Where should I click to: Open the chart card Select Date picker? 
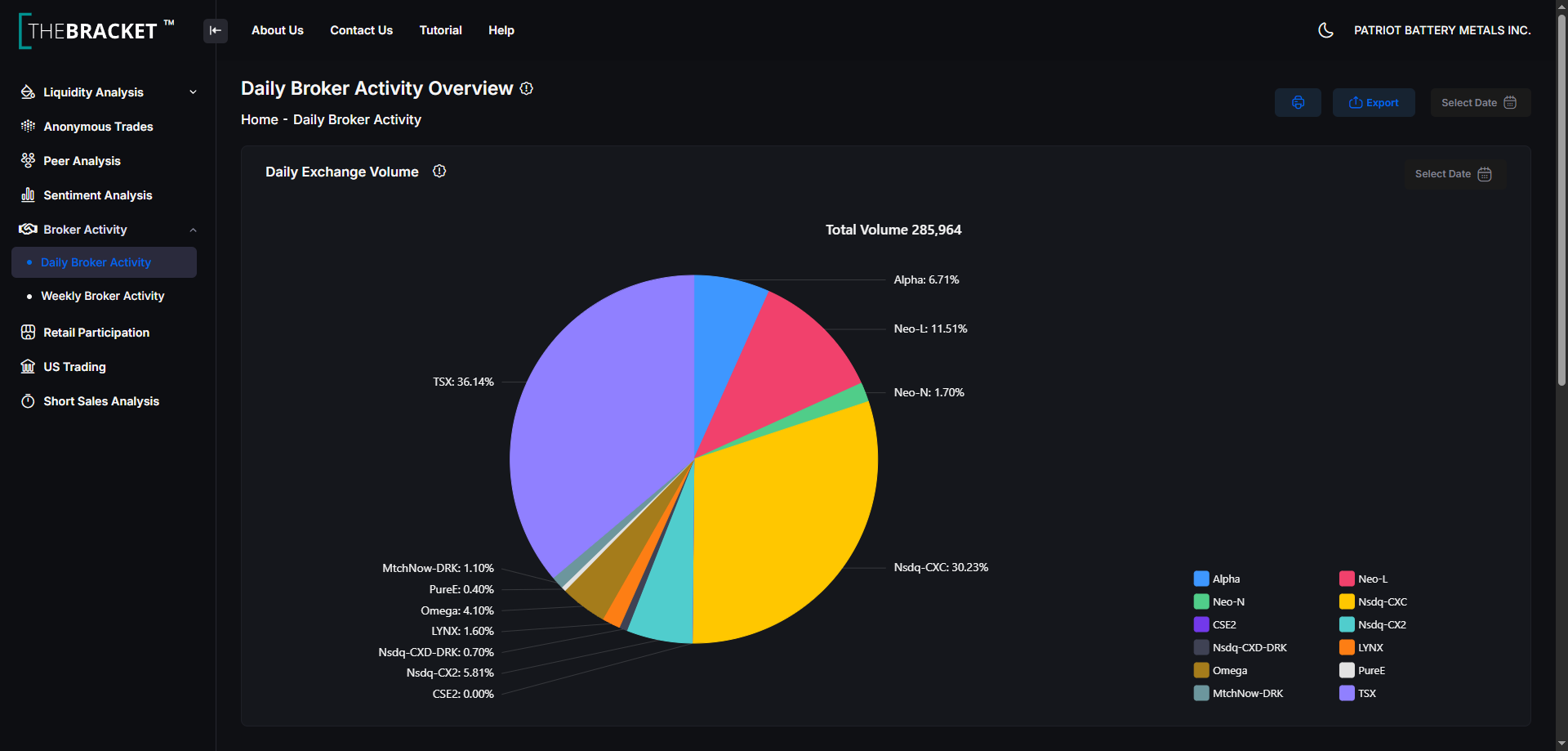1455,174
